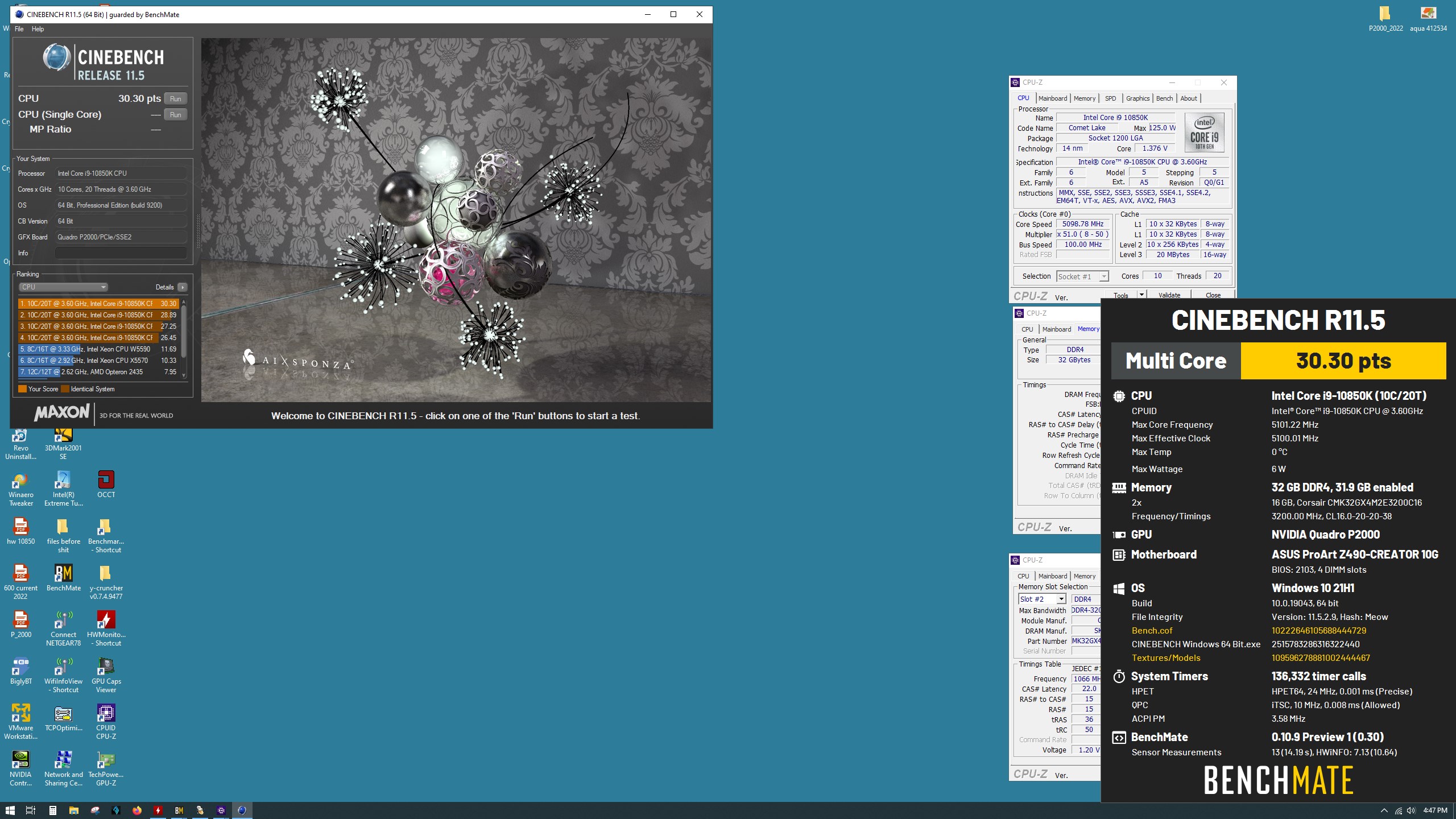Open Calculator from the taskbar
This screenshot has height=819, width=1456.
coord(52,810)
